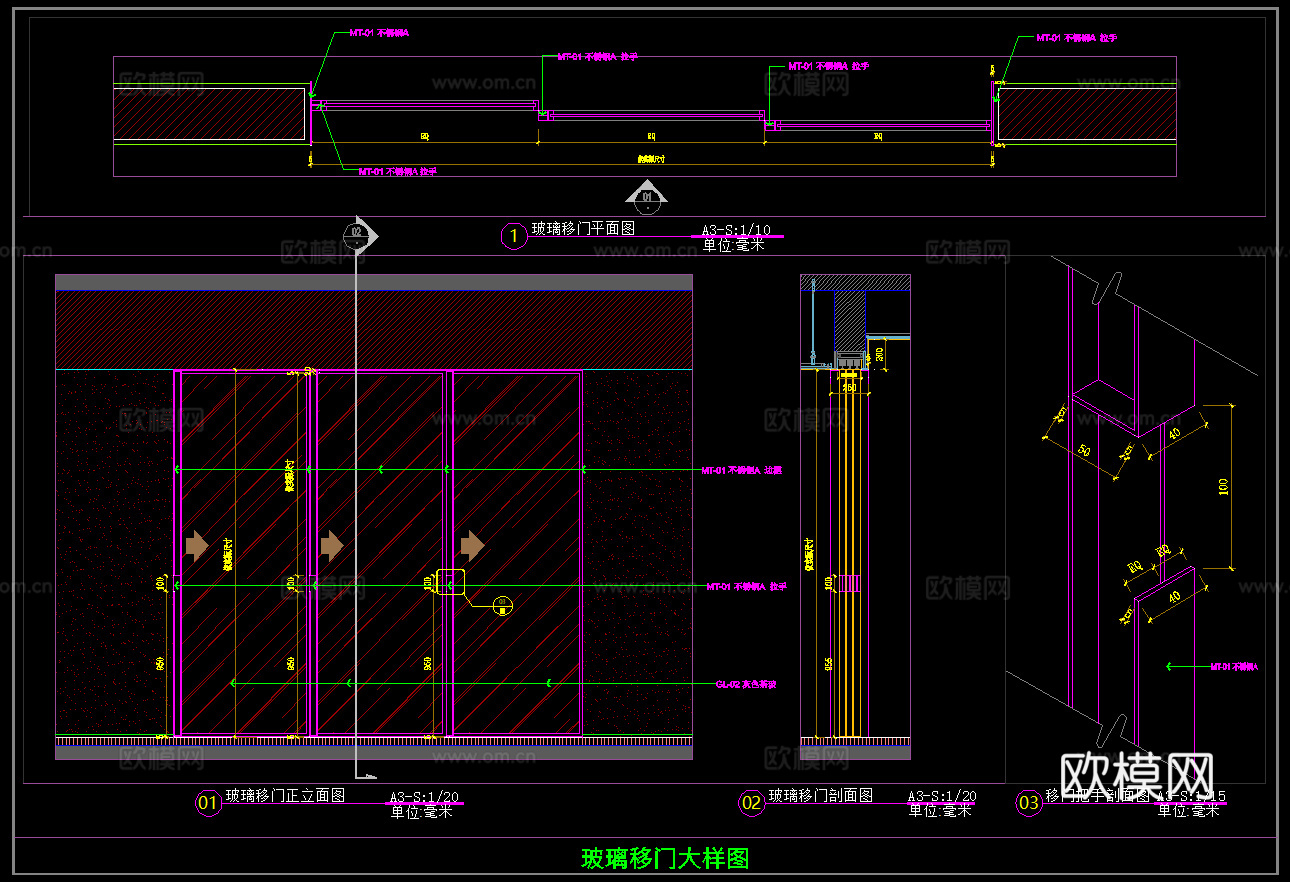Viewport: 1290px width, 882px height.
Task: Click the green 玻璃移门大样图 sheet title
Action: point(665,858)
